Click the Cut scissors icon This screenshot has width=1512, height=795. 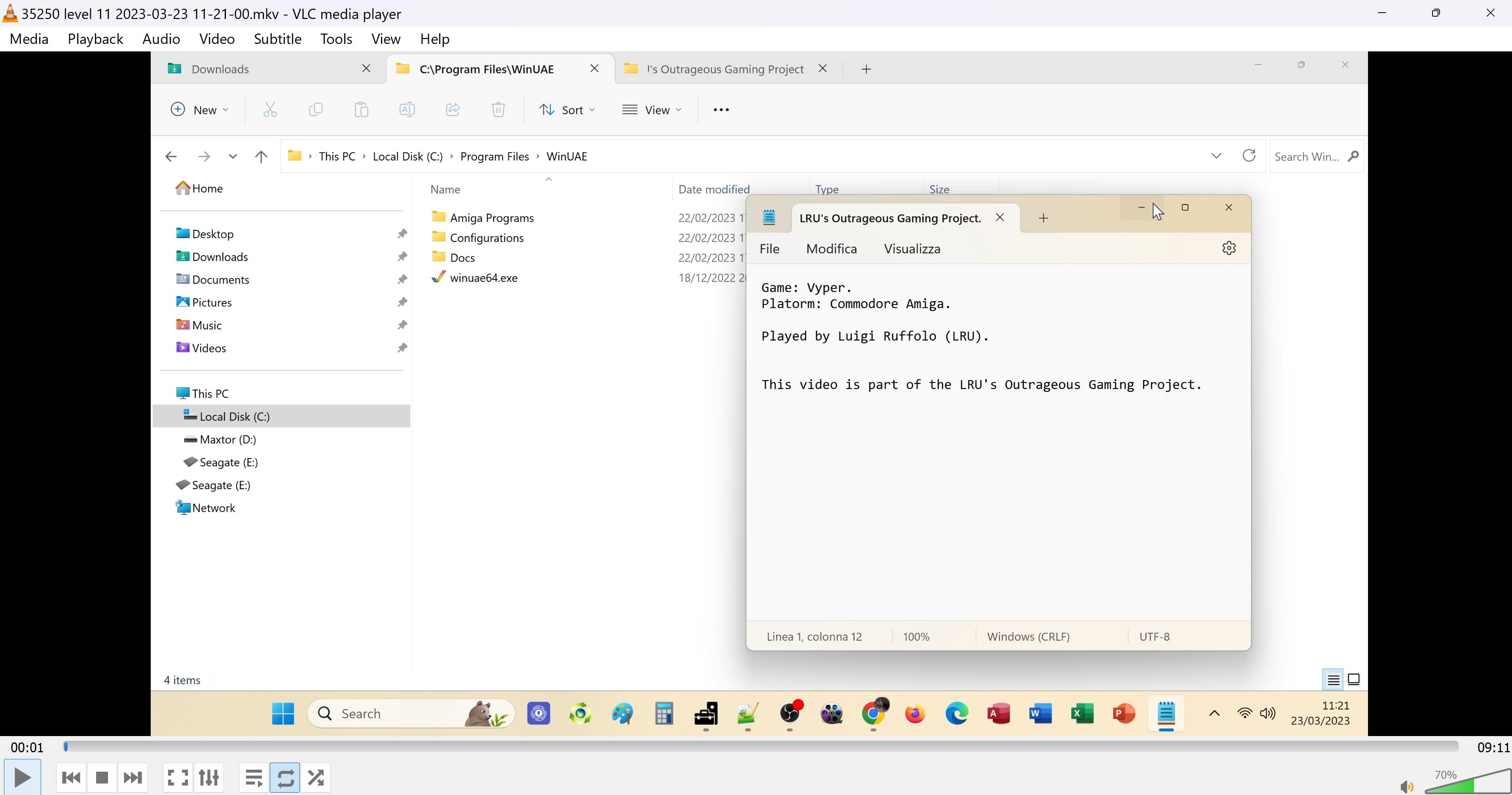pos(270,110)
